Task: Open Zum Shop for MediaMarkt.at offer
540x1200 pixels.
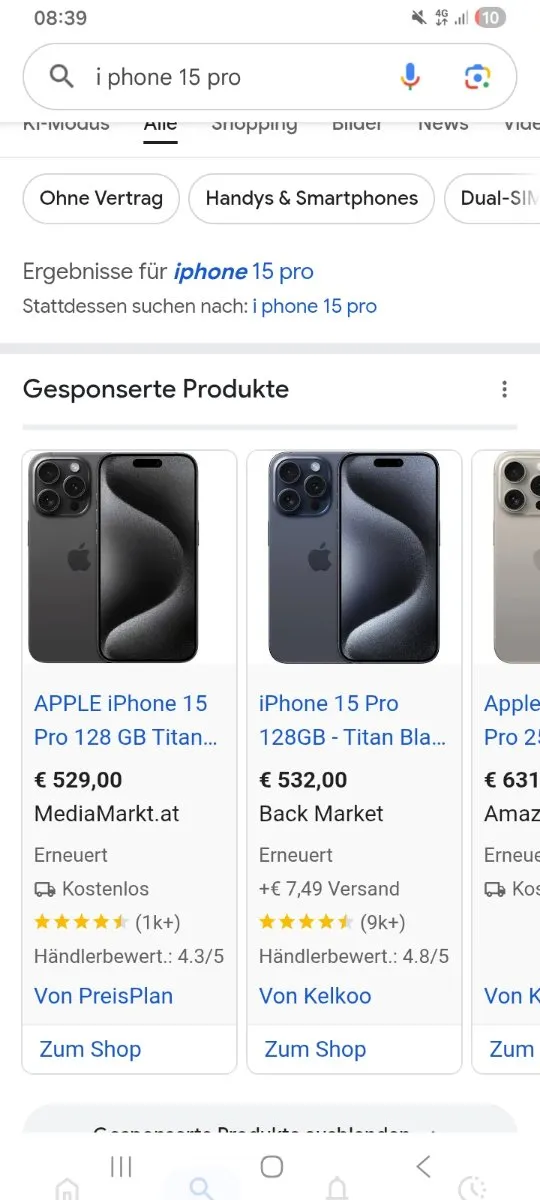Action: 90,1049
